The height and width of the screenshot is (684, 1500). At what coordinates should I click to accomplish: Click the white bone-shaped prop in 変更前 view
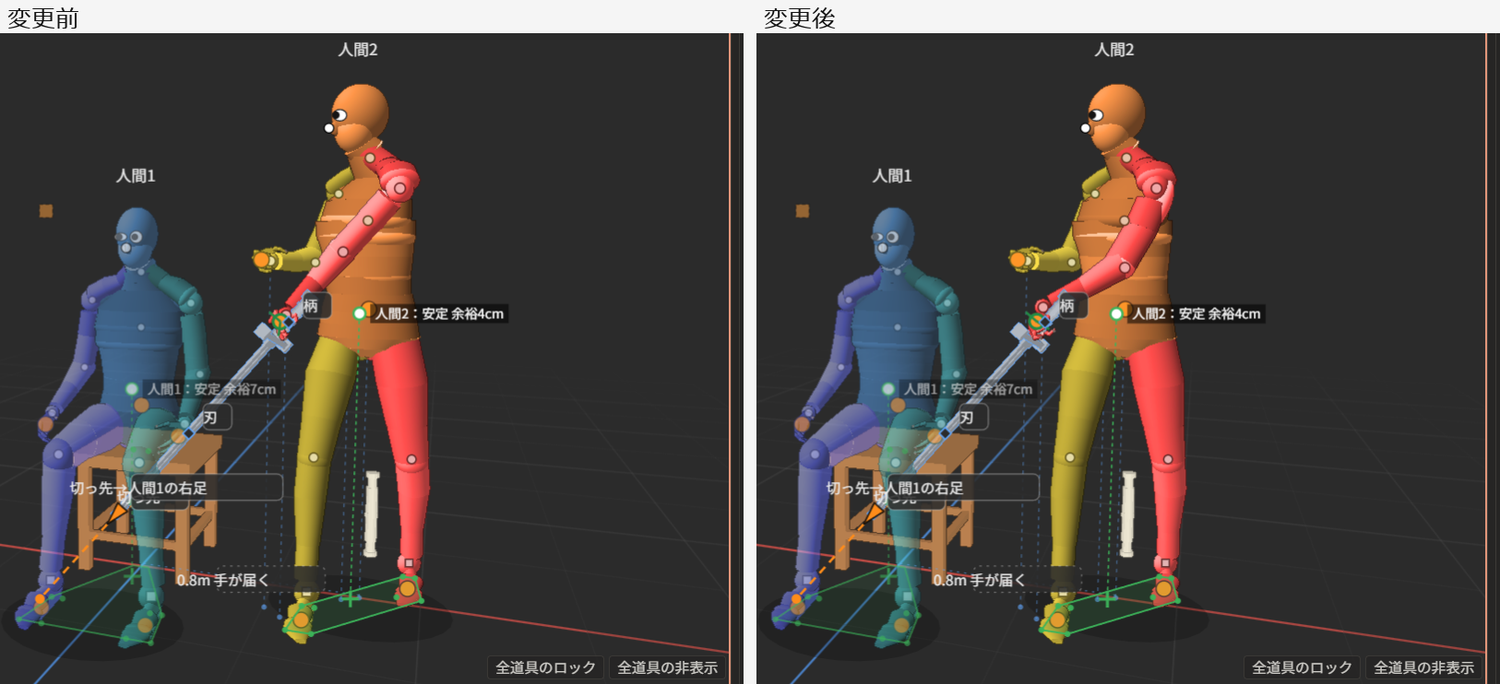(x=374, y=514)
